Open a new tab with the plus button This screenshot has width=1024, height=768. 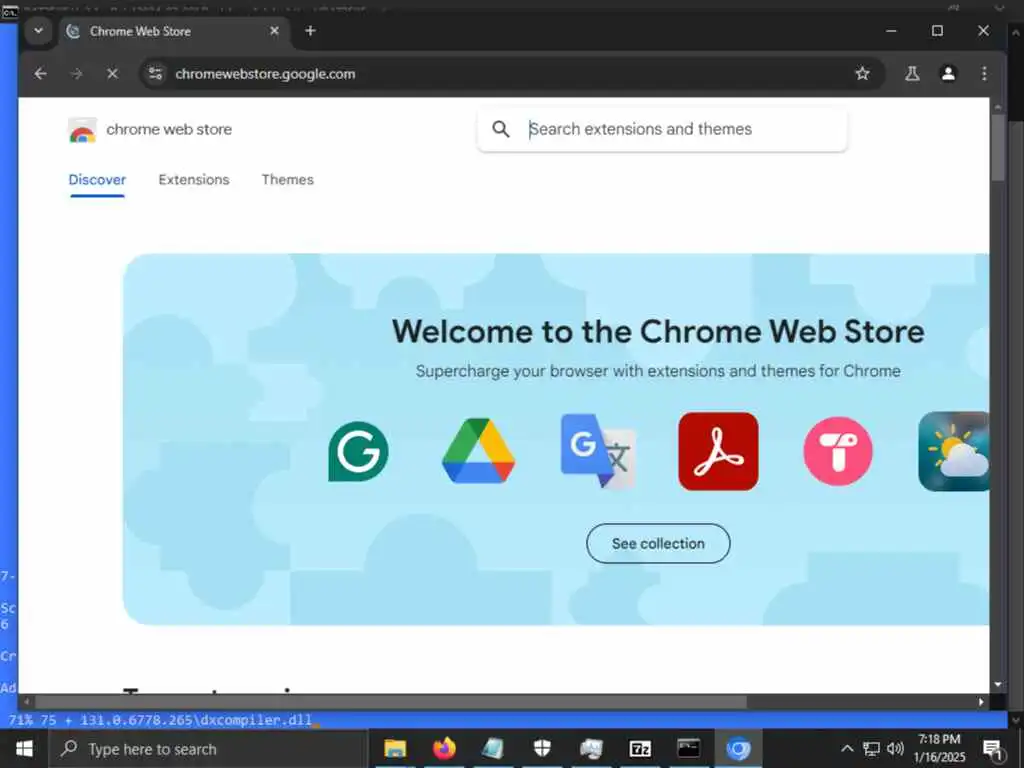(x=310, y=31)
